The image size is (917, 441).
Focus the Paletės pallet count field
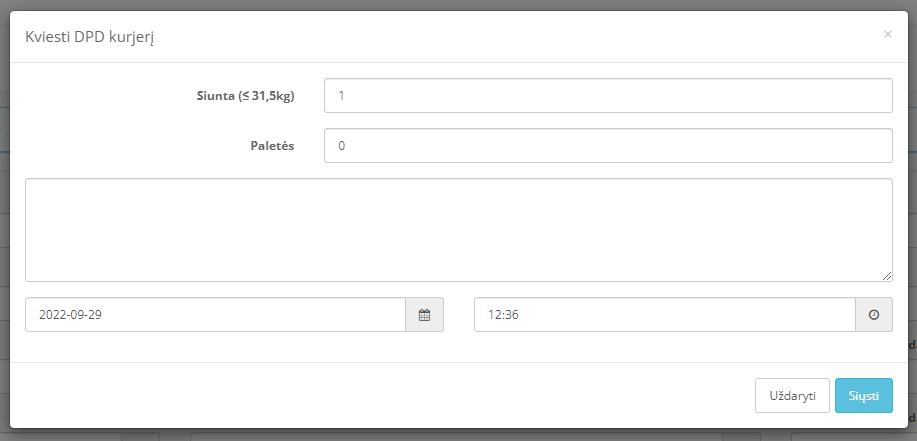click(x=608, y=146)
